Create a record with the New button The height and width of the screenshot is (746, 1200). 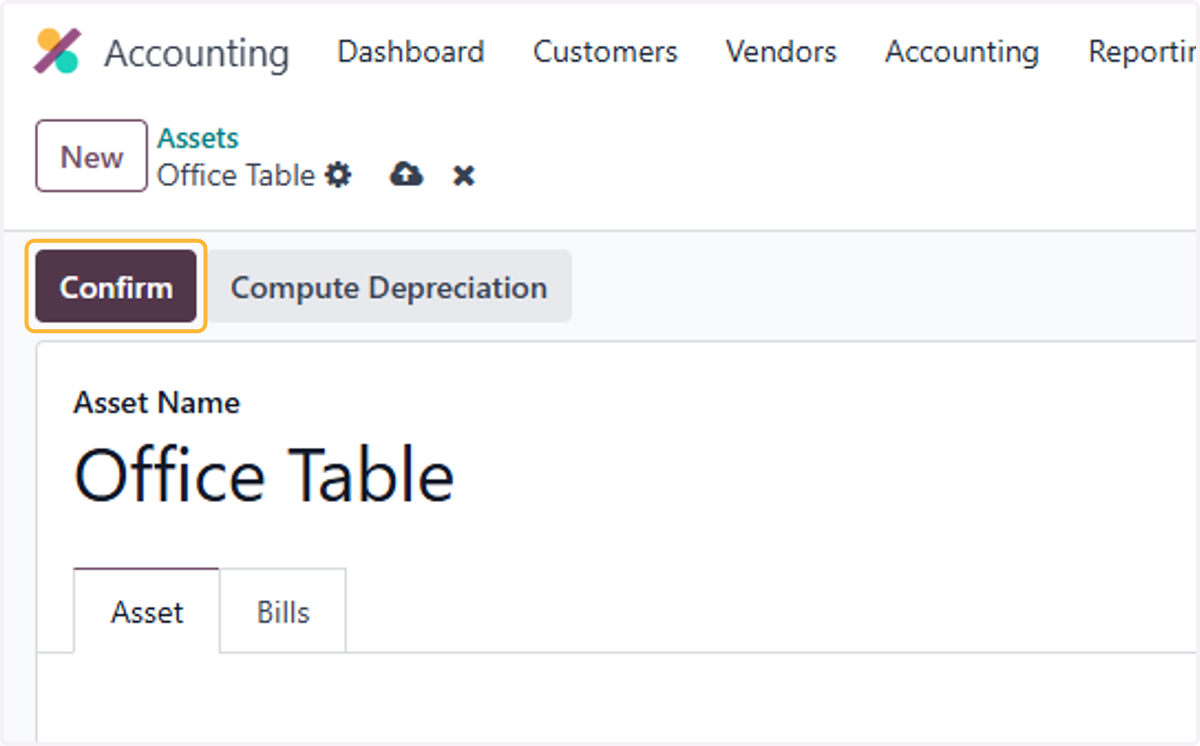coord(92,156)
